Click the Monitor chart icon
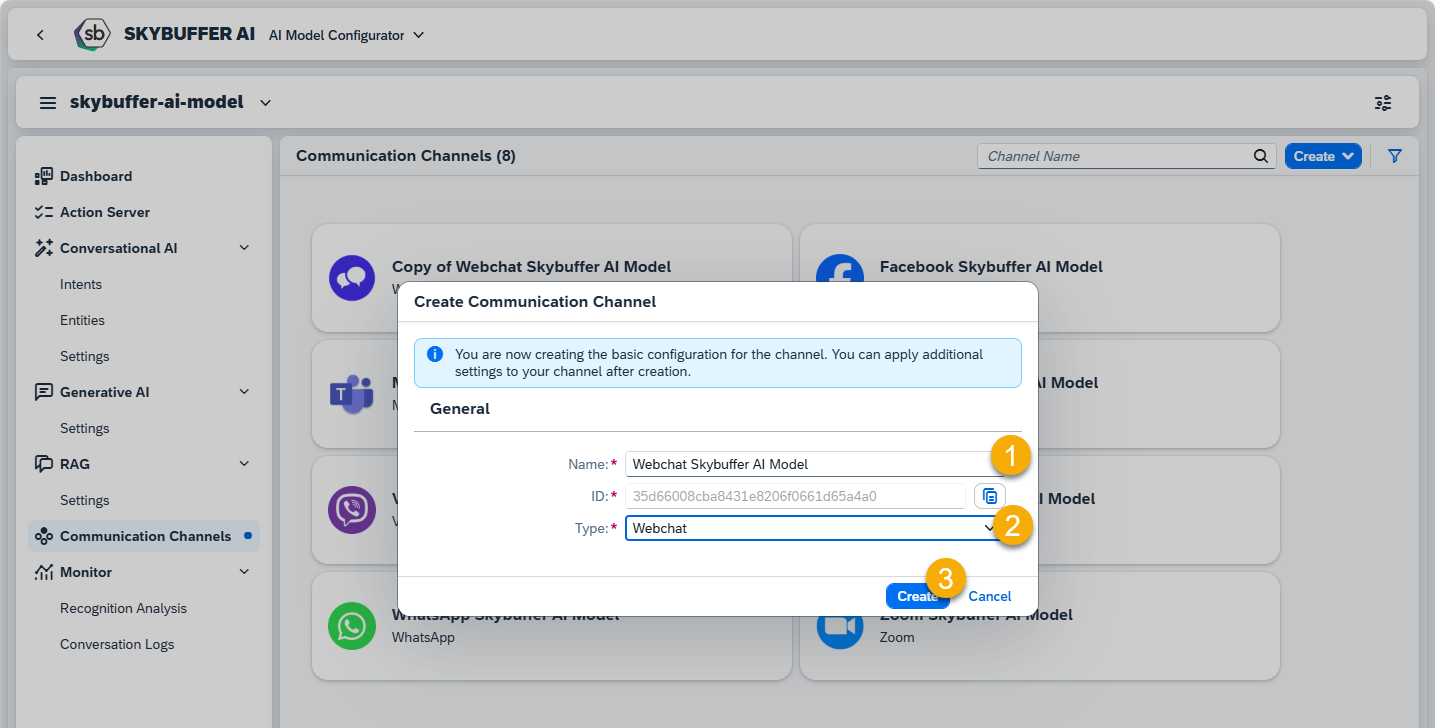 coord(43,572)
